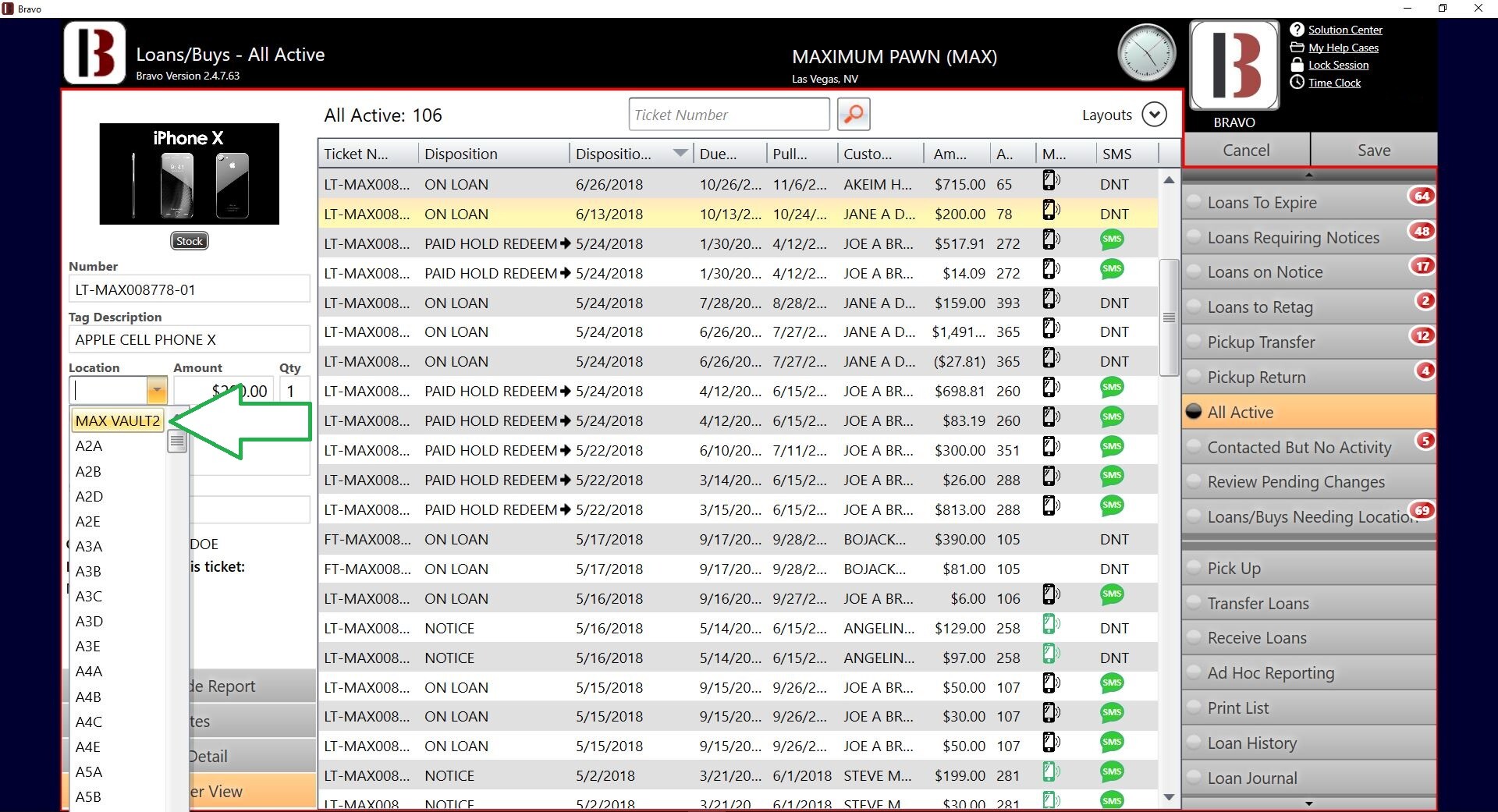
Task: Click green phone icon in $199.00 STEVE row
Action: coord(1051,772)
